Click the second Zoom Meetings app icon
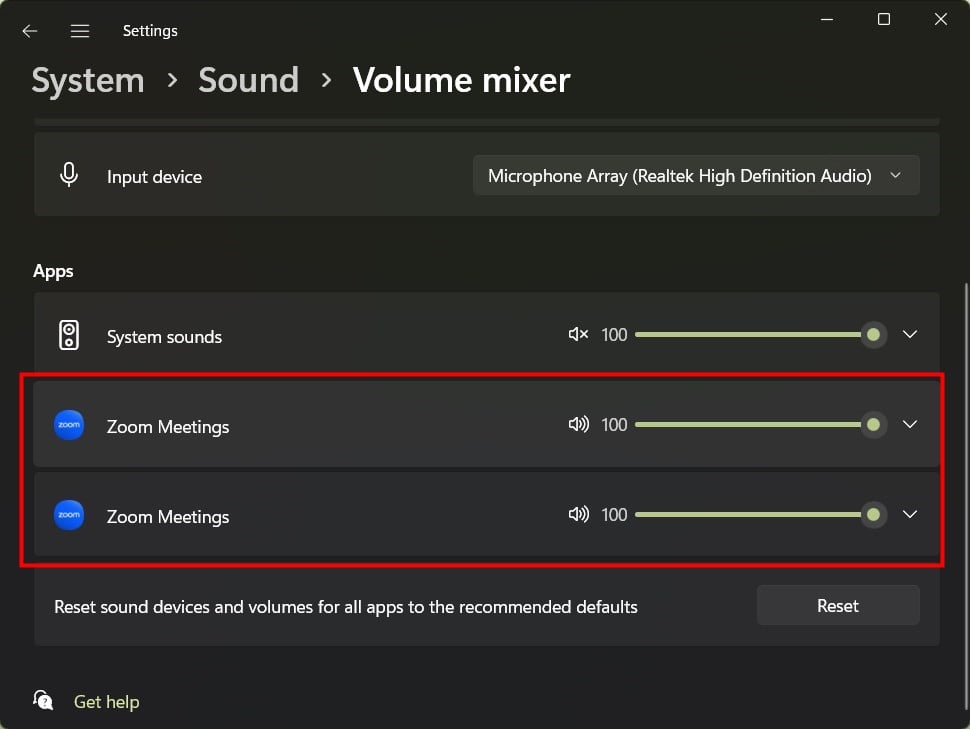The width and height of the screenshot is (970, 729). point(69,515)
